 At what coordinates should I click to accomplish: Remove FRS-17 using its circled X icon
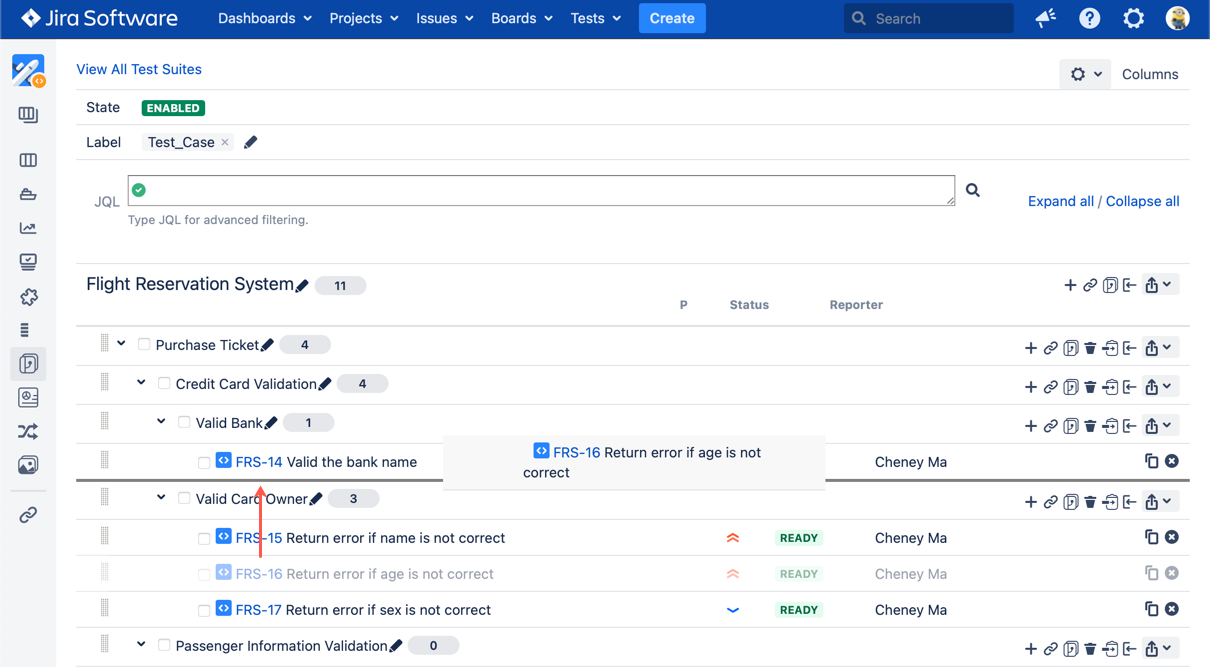[1172, 609]
